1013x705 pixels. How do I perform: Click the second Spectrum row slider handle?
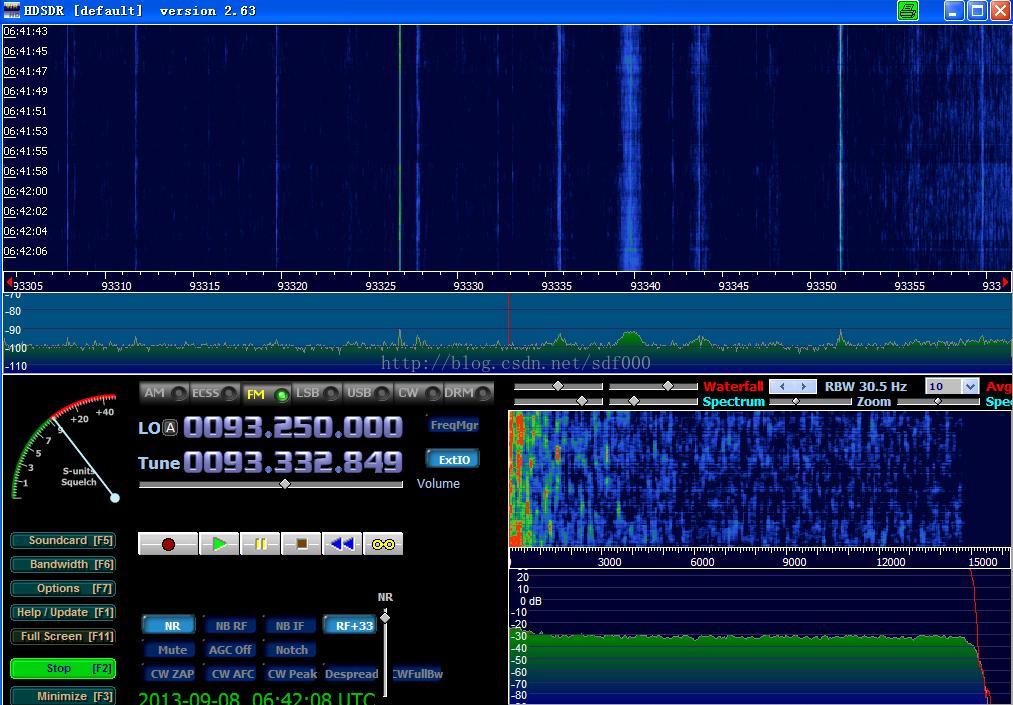tap(634, 401)
